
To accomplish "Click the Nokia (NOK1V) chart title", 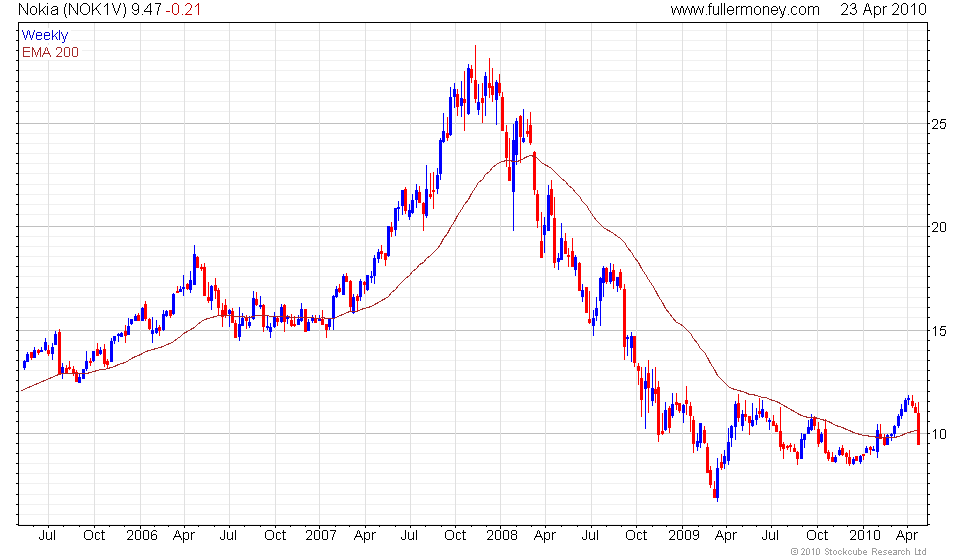I will [x=72, y=9].
